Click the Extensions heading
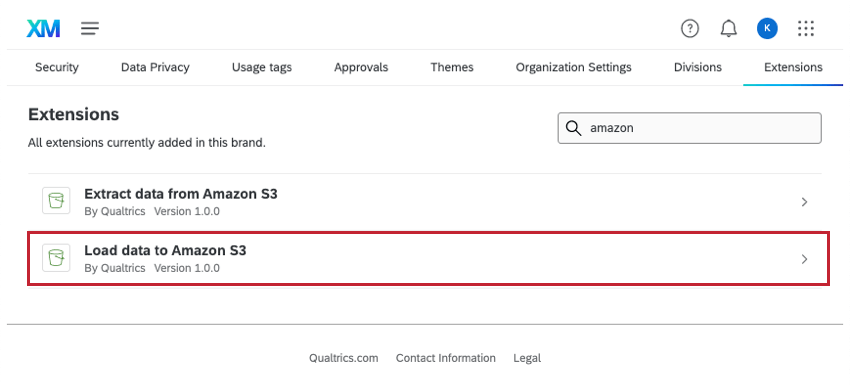 click(x=73, y=114)
